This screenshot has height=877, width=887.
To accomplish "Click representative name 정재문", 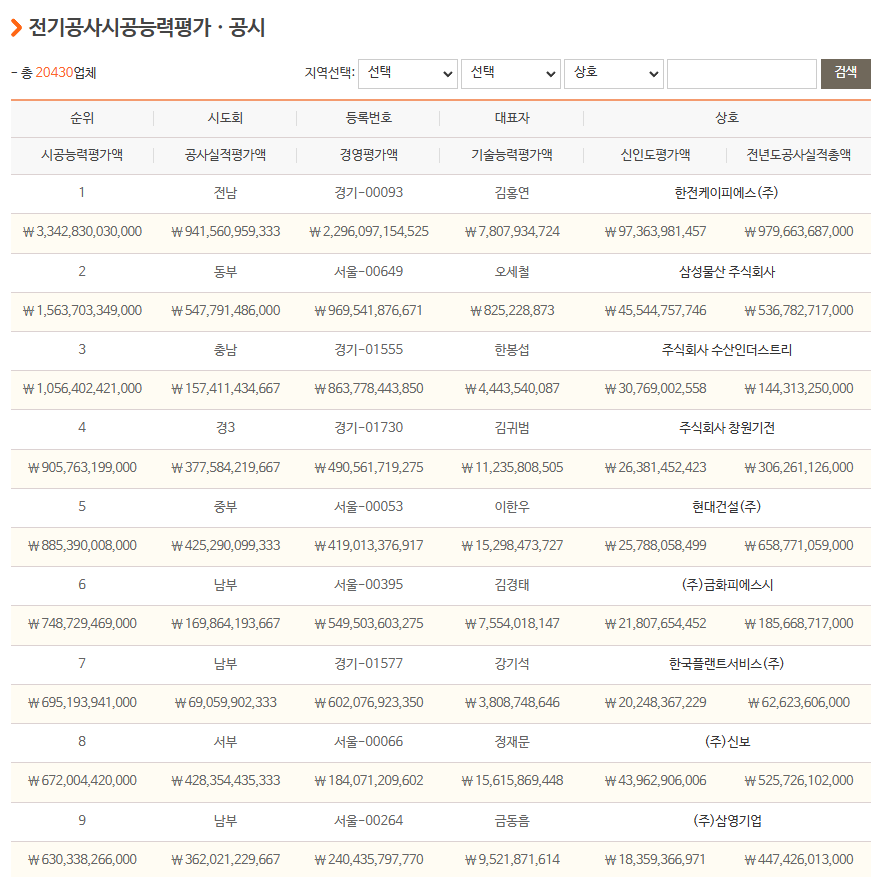I will (512, 741).
